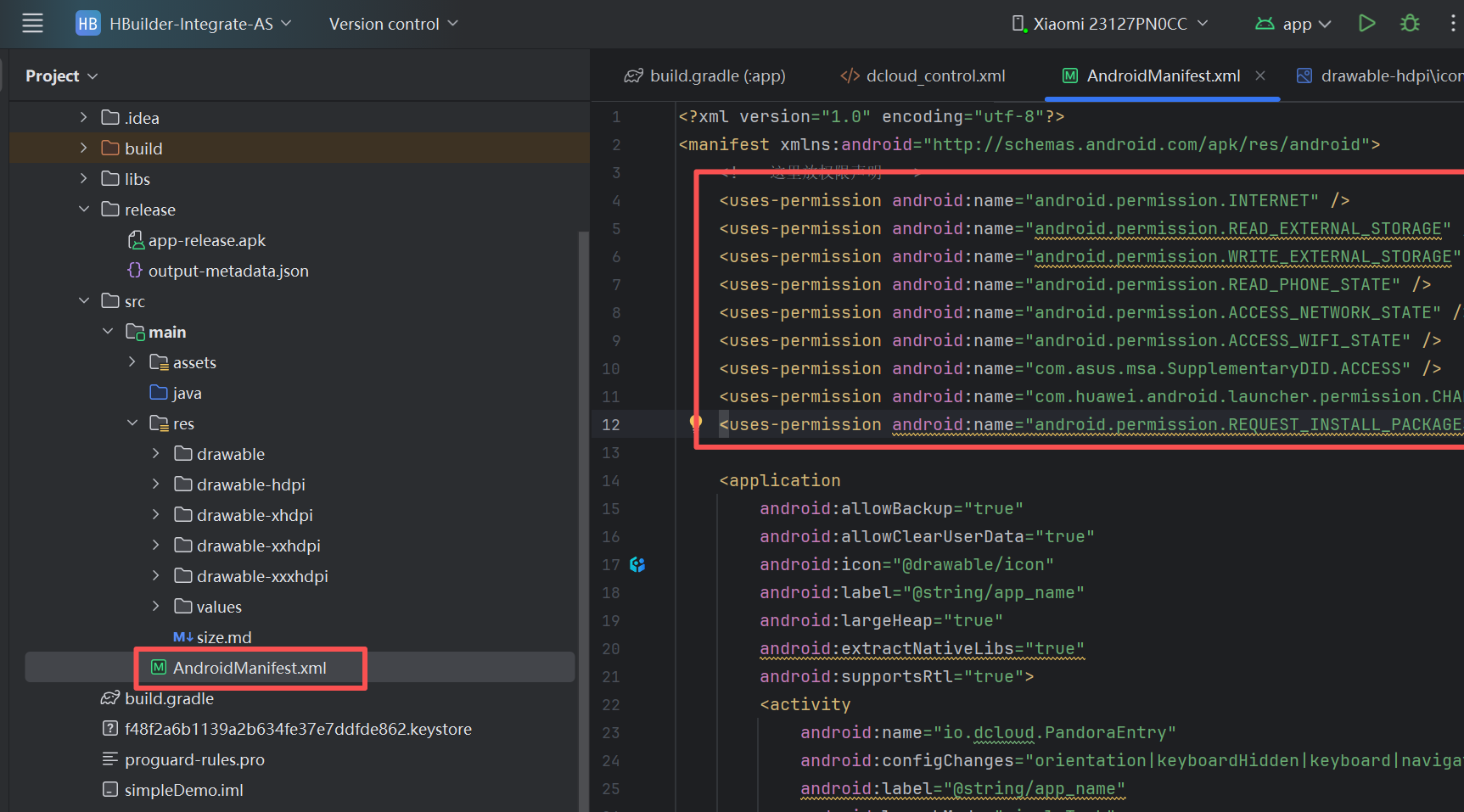Click the JSON braces file icon
The width and height of the screenshot is (1464, 812).
(135, 270)
